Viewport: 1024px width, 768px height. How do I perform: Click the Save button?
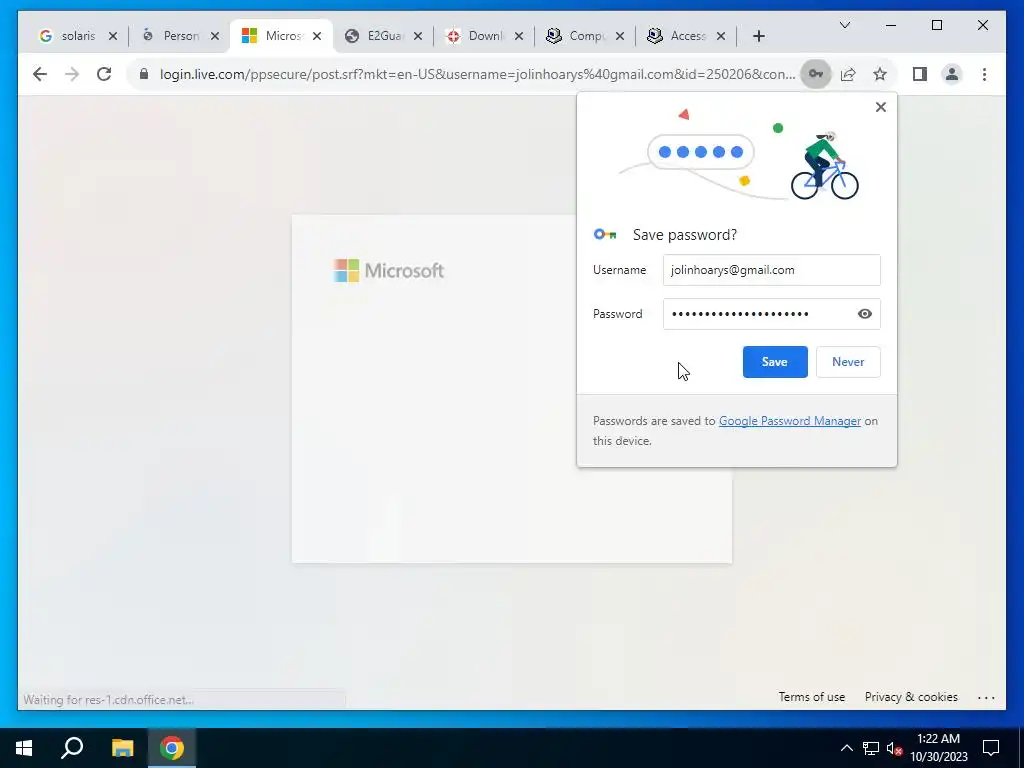[775, 362]
